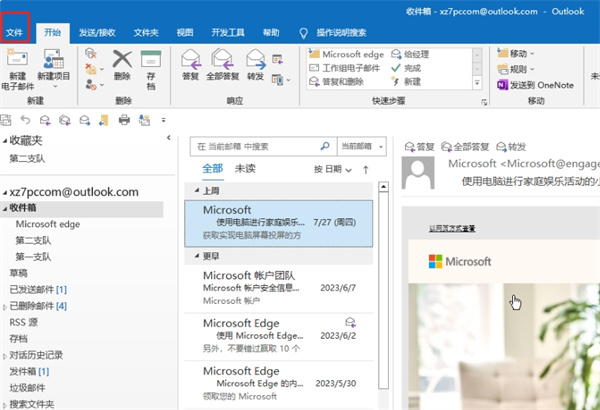Select the 完成 quick step
Screen dimensions: 600x410
(x=406, y=68)
